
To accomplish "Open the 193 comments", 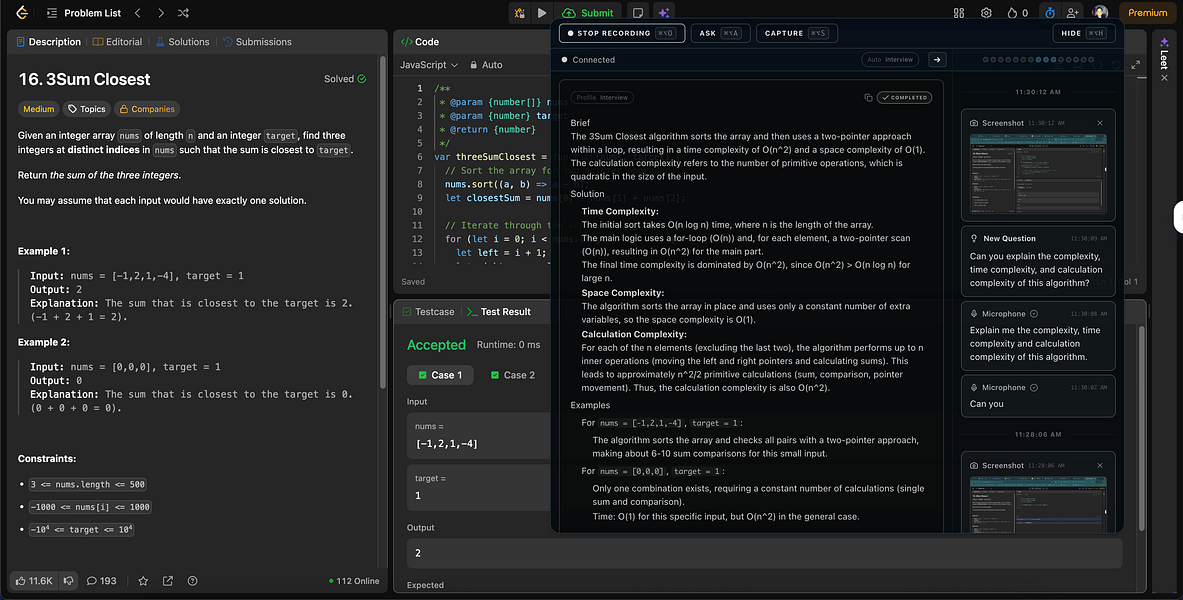I will 102,580.
